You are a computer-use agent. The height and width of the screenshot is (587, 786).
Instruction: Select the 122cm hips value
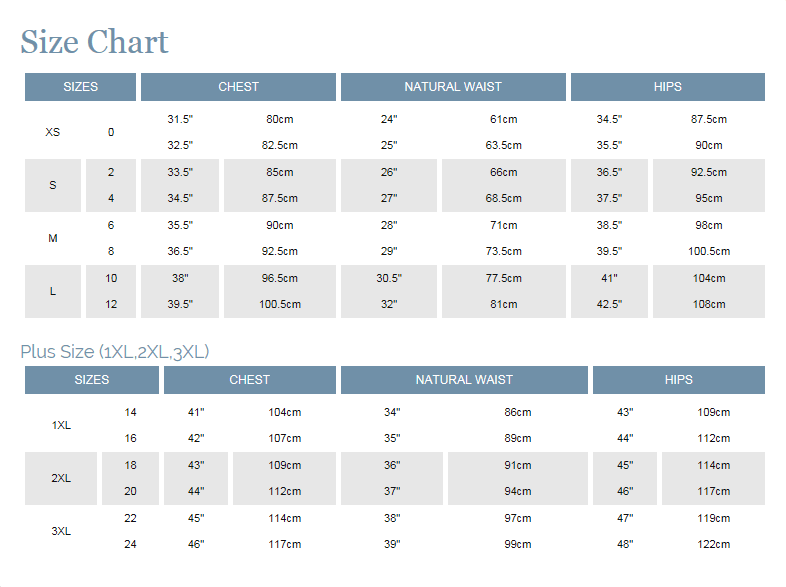[714, 544]
